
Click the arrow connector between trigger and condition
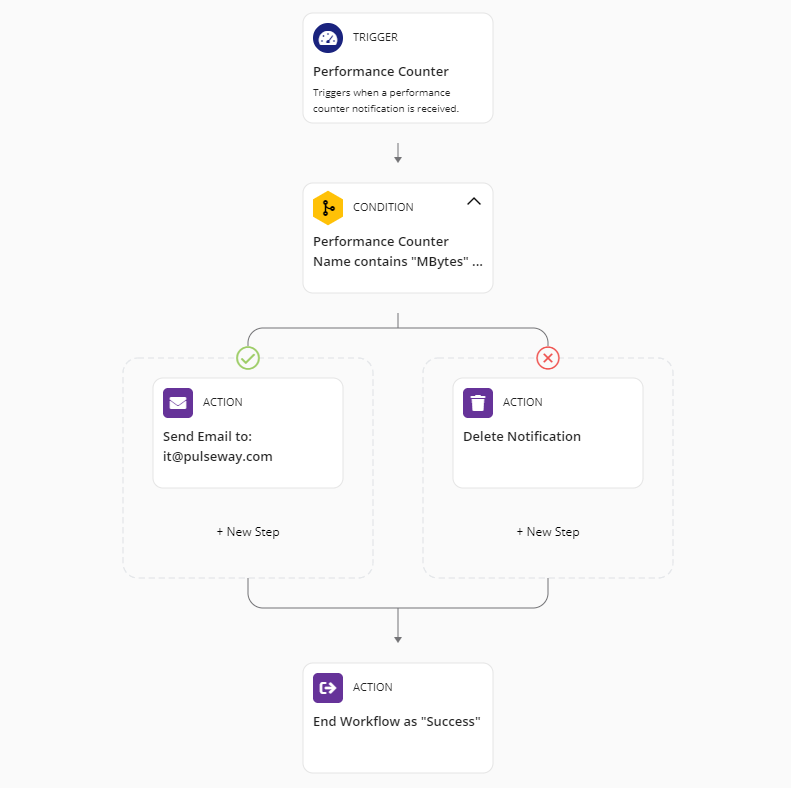398,153
